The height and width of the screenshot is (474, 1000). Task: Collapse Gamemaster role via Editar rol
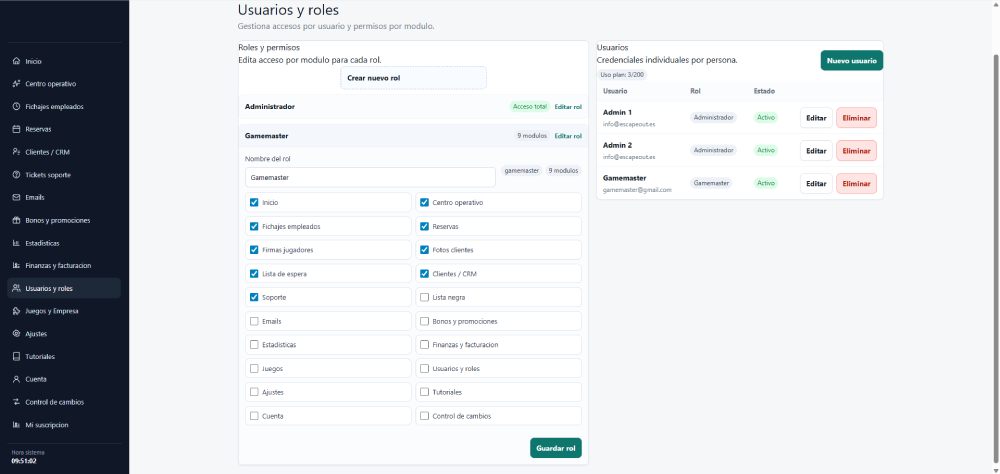click(568, 136)
